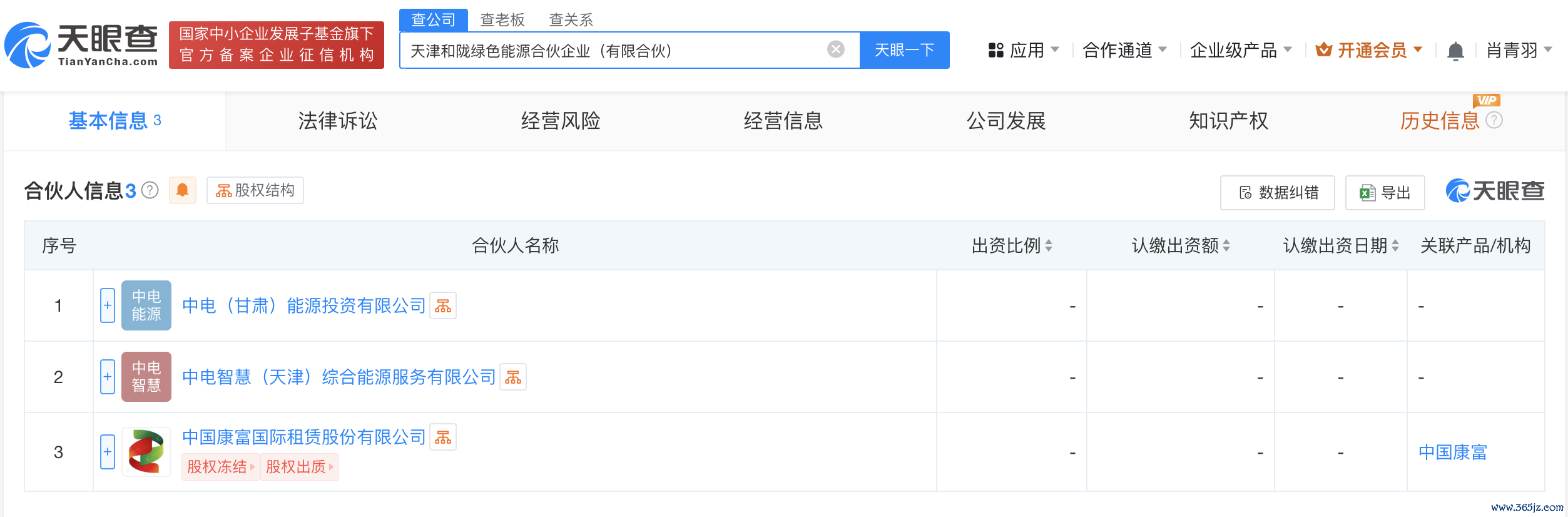The image size is (1568, 517).
Task: Open equity structure icon for 中国康富国际租赁股份有限公司
Action: (x=443, y=437)
